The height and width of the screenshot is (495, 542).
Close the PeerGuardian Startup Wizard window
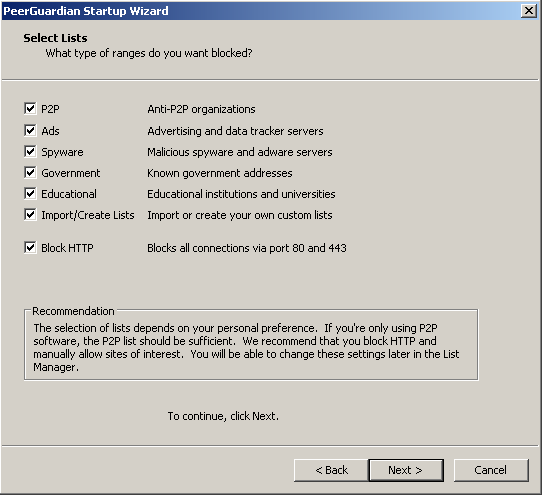tap(529, 11)
